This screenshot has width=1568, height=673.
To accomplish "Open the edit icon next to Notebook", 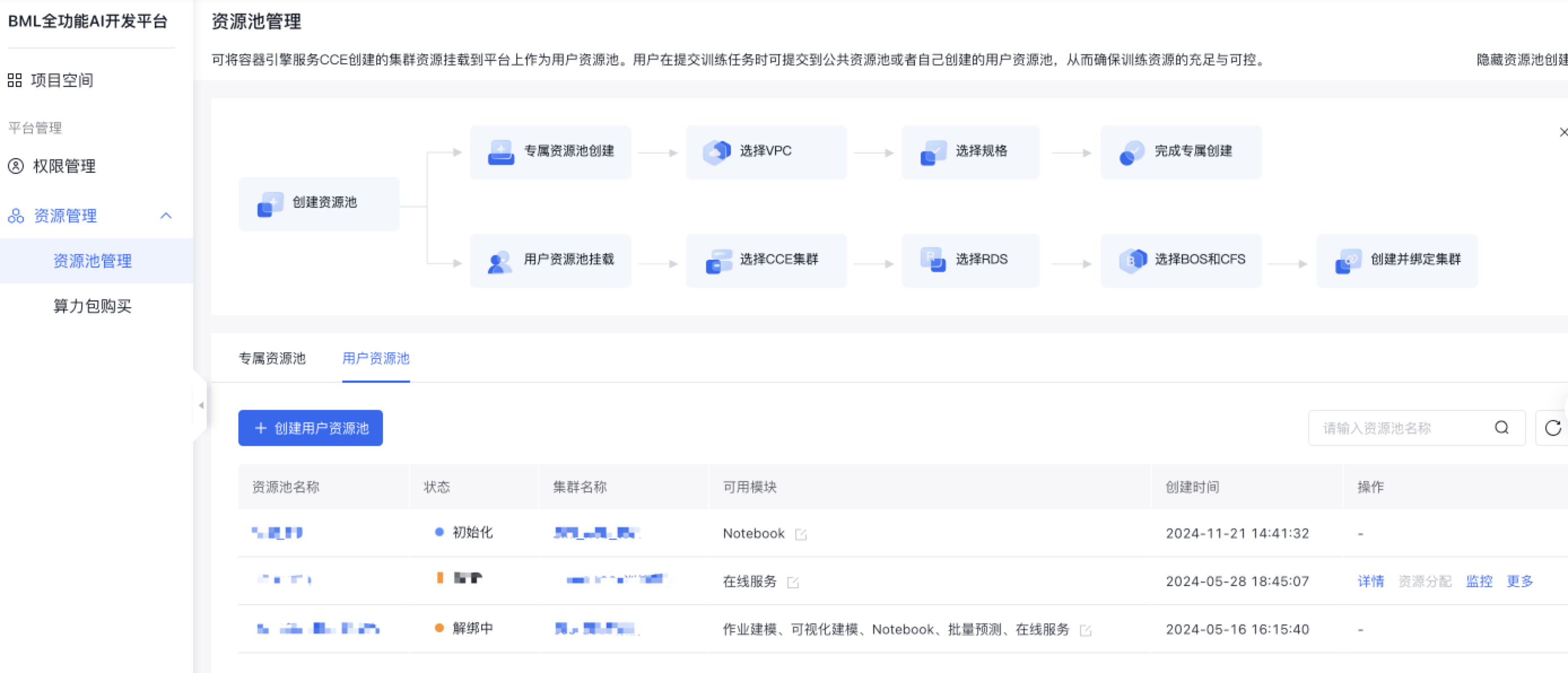I will (x=800, y=534).
